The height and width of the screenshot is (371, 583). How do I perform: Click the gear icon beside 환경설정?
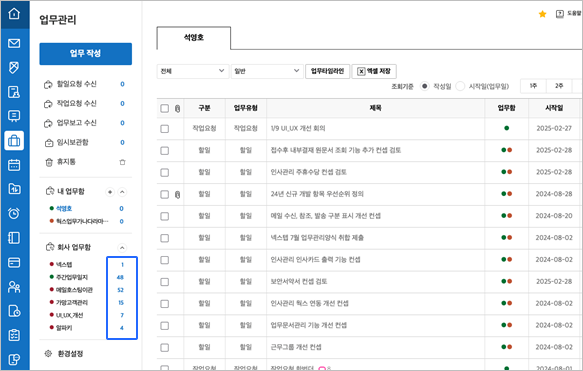point(48,354)
